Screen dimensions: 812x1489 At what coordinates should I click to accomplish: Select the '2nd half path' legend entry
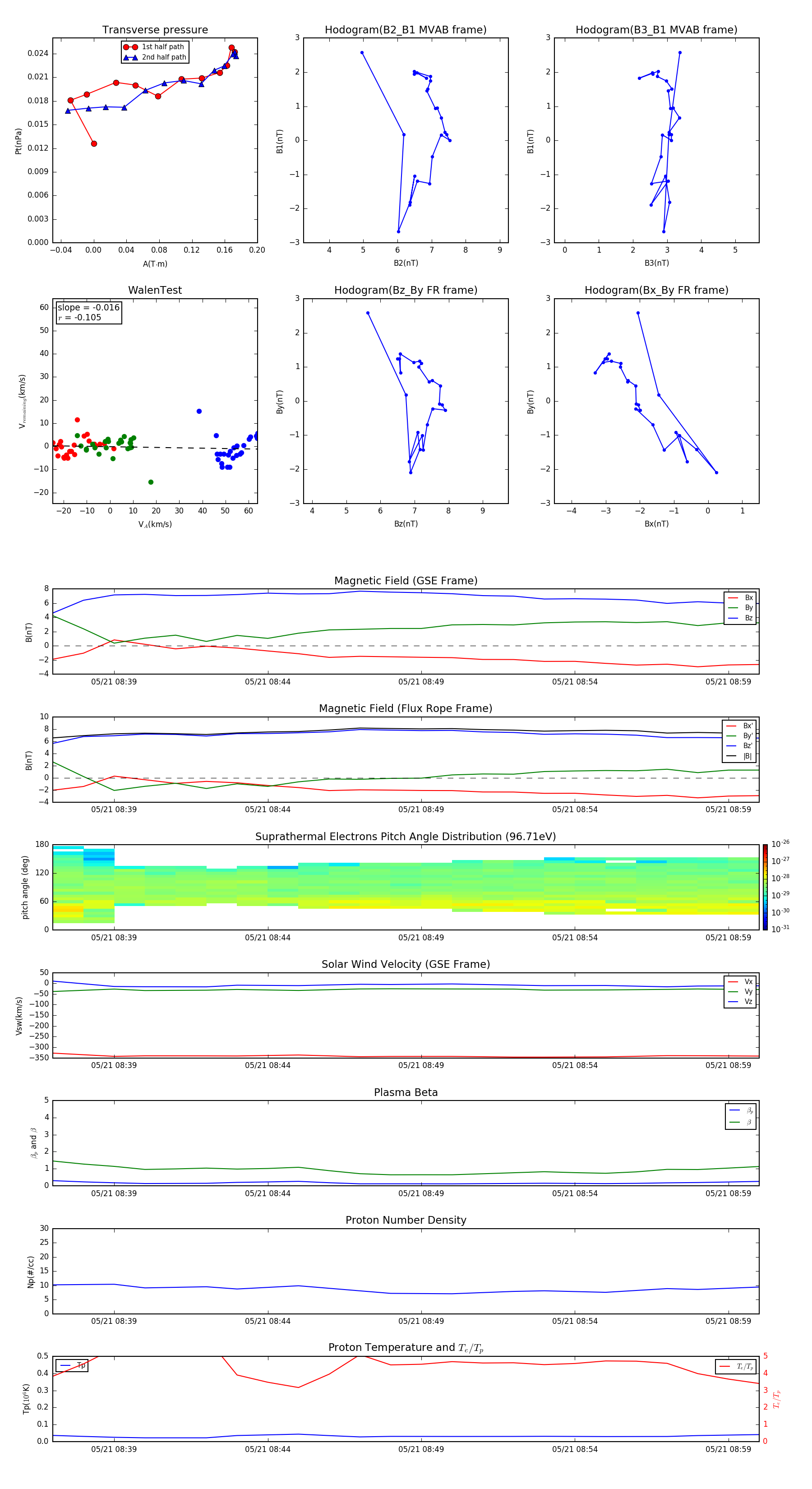pos(156,57)
